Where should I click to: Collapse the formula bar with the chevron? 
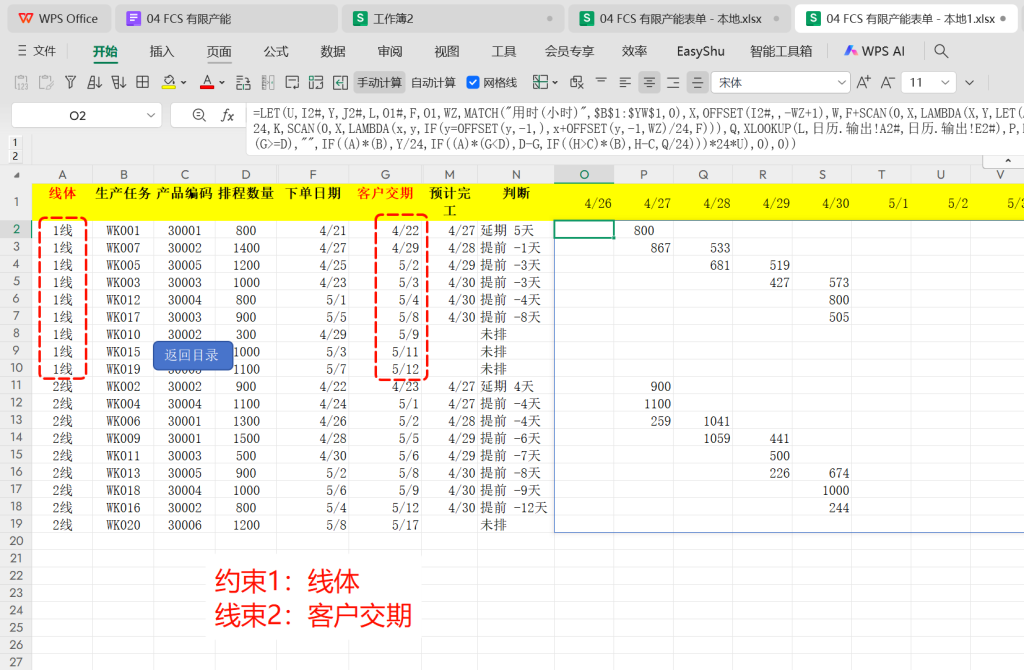(x=1008, y=161)
